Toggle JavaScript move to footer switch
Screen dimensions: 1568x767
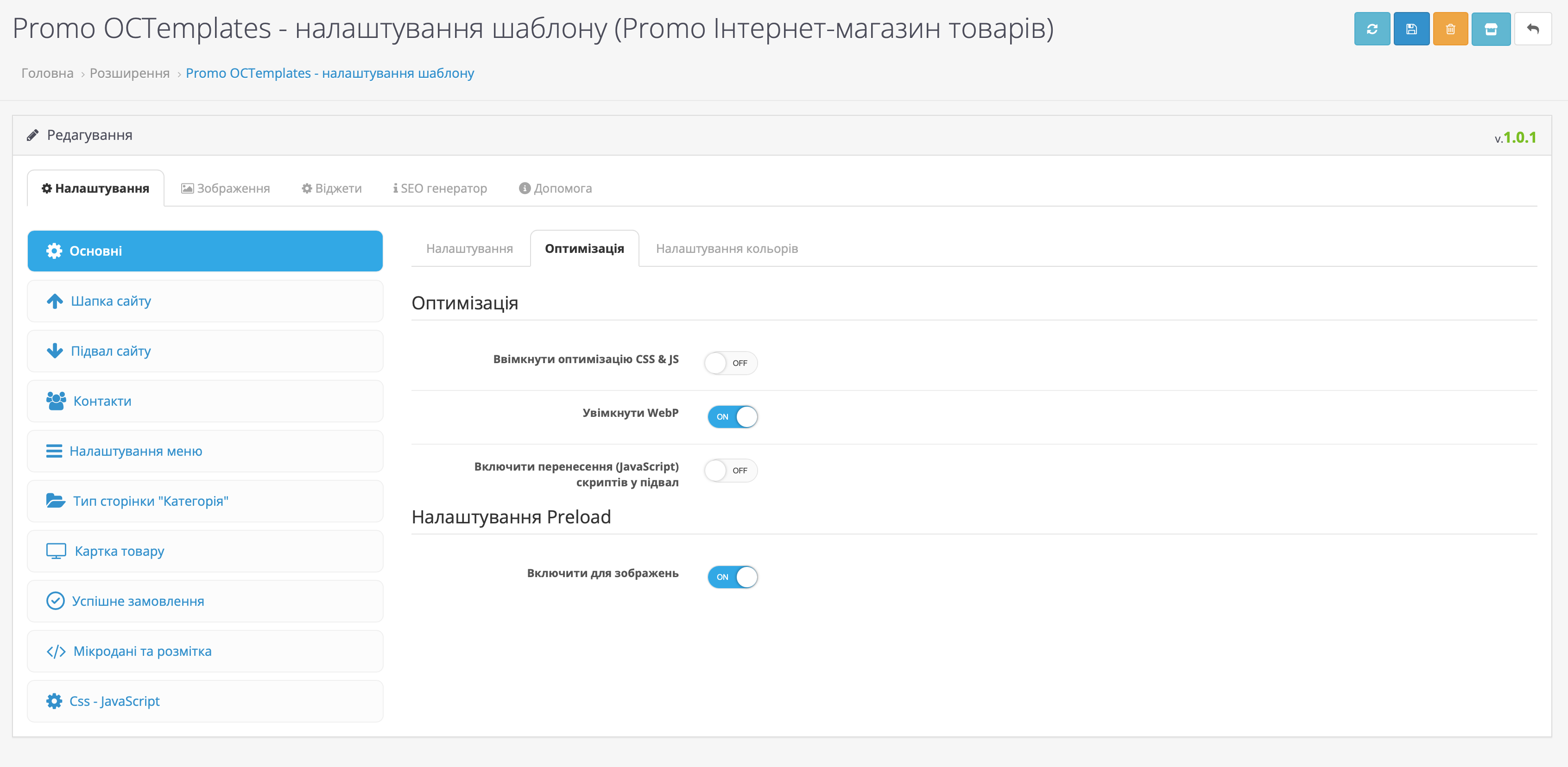(x=730, y=470)
